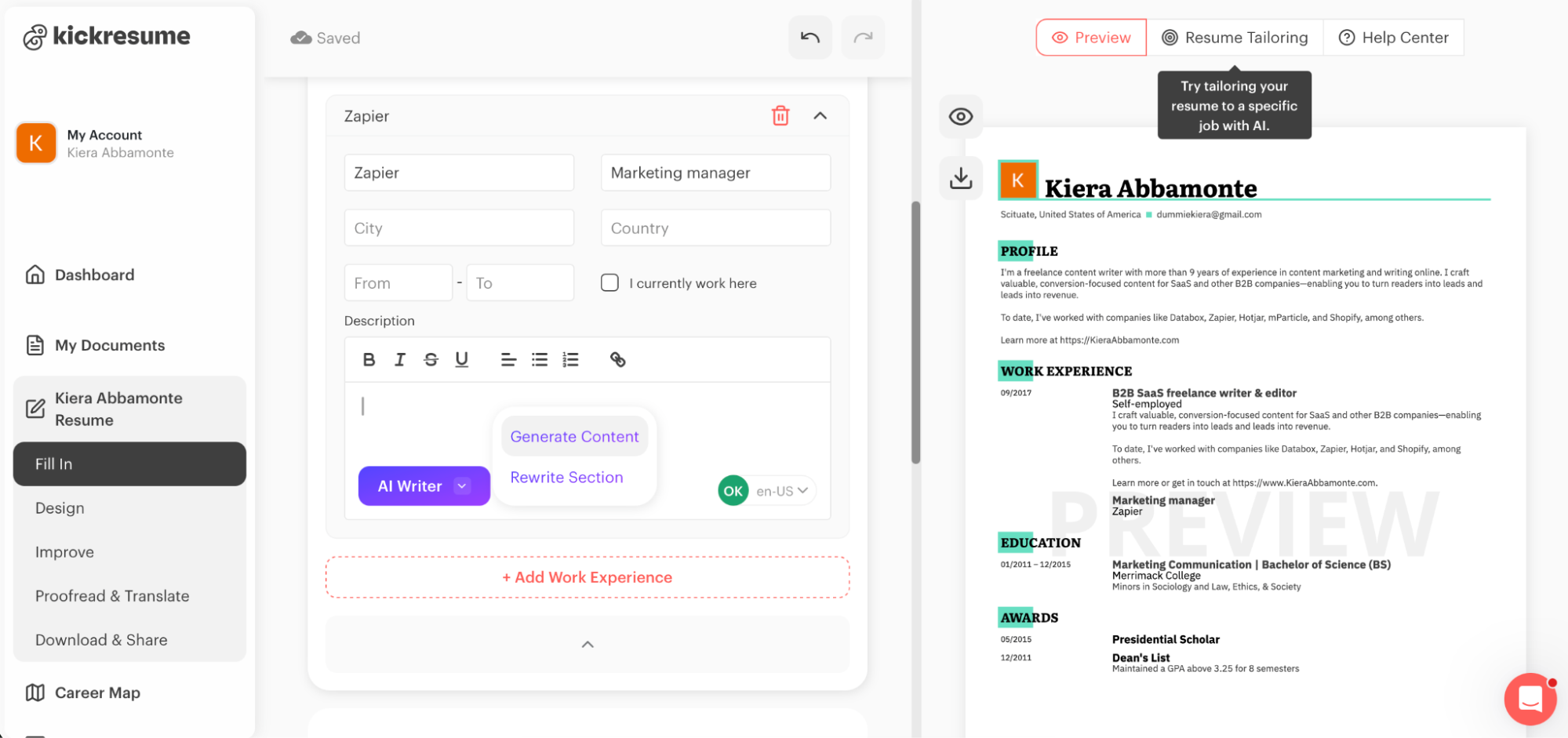This screenshot has height=738, width=1568.
Task: Click EDUCATION heading in preview
Action: [x=1040, y=543]
